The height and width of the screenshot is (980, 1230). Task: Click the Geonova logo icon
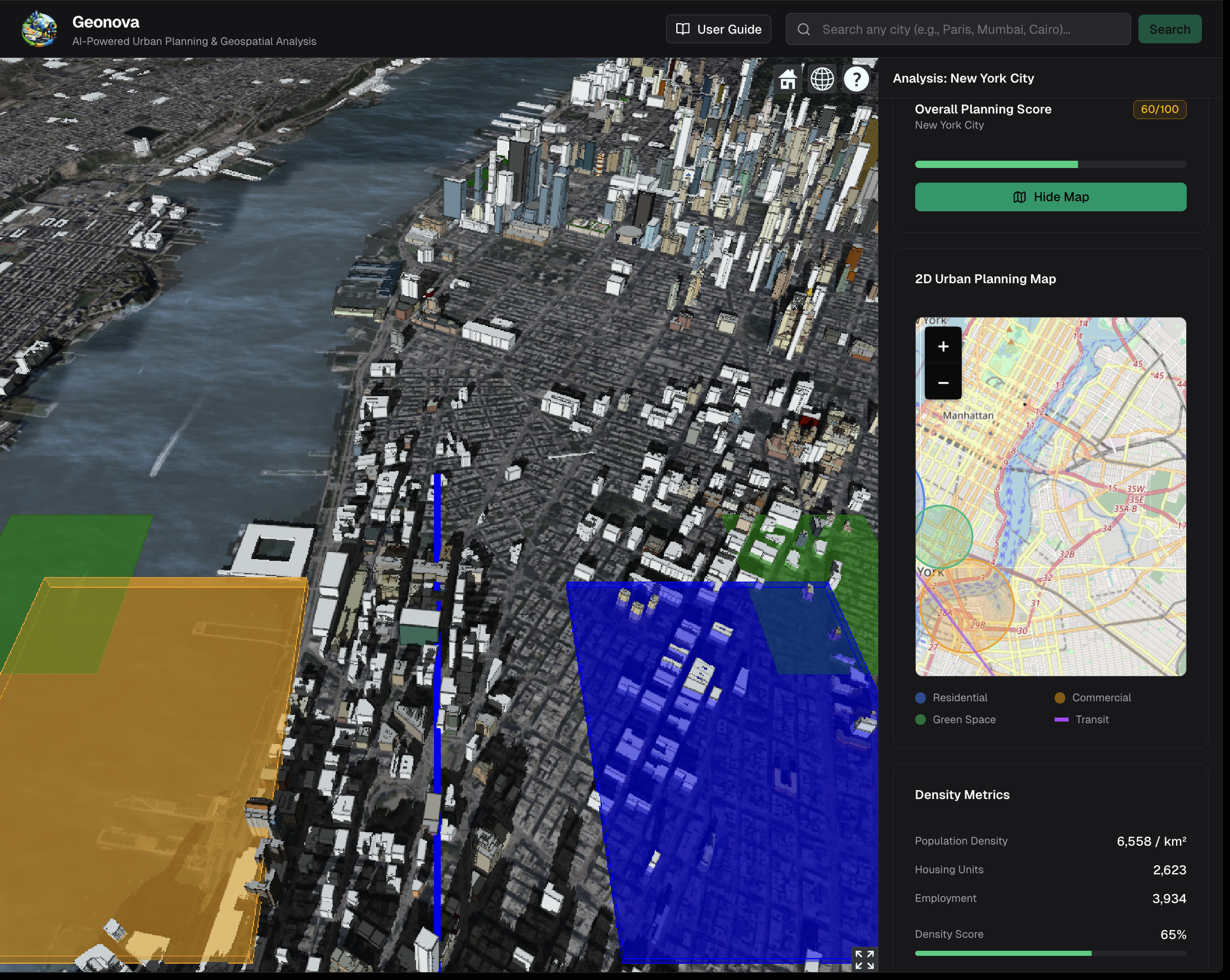tap(39, 29)
